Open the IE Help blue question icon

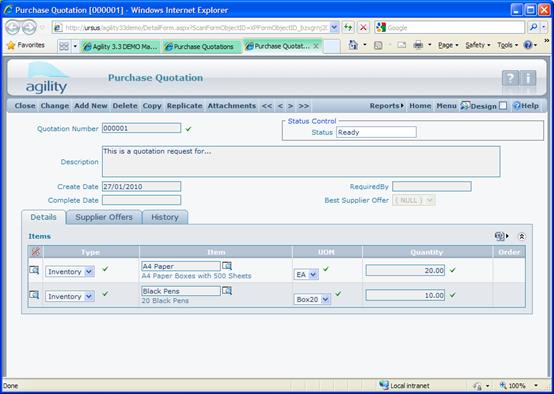click(x=528, y=45)
